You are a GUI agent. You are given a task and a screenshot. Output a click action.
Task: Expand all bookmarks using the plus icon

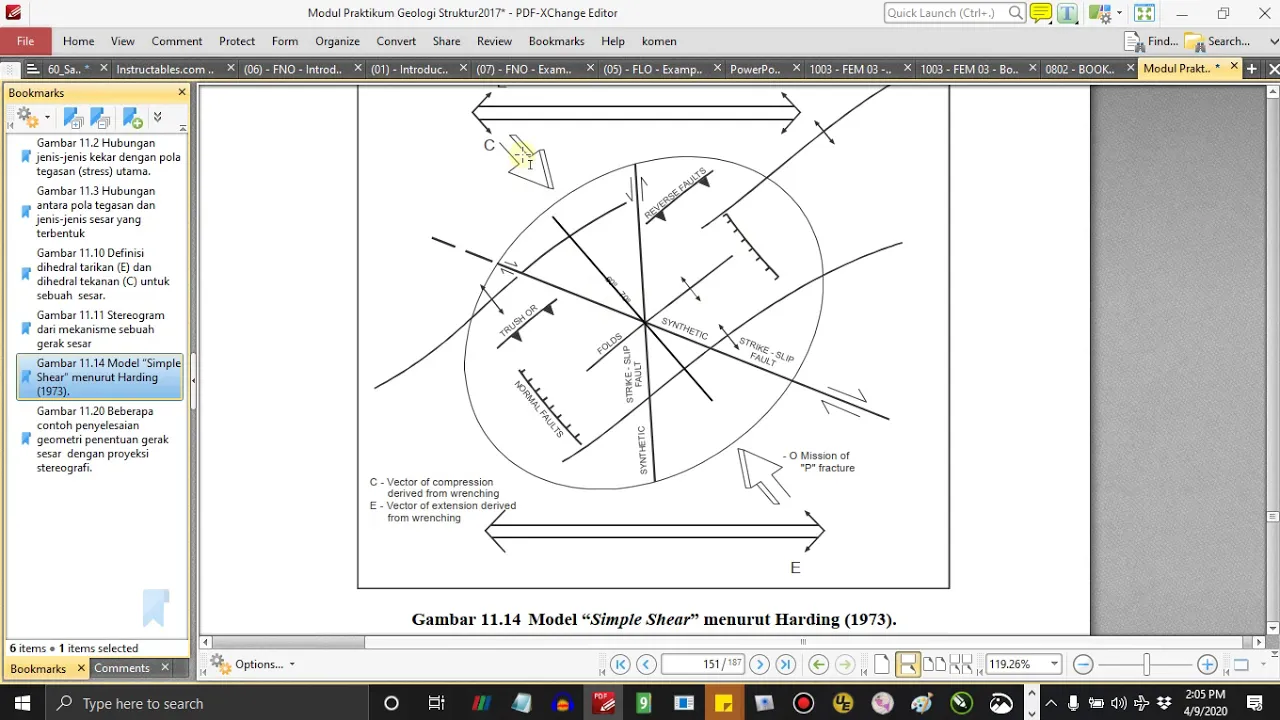tap(73, 119)
